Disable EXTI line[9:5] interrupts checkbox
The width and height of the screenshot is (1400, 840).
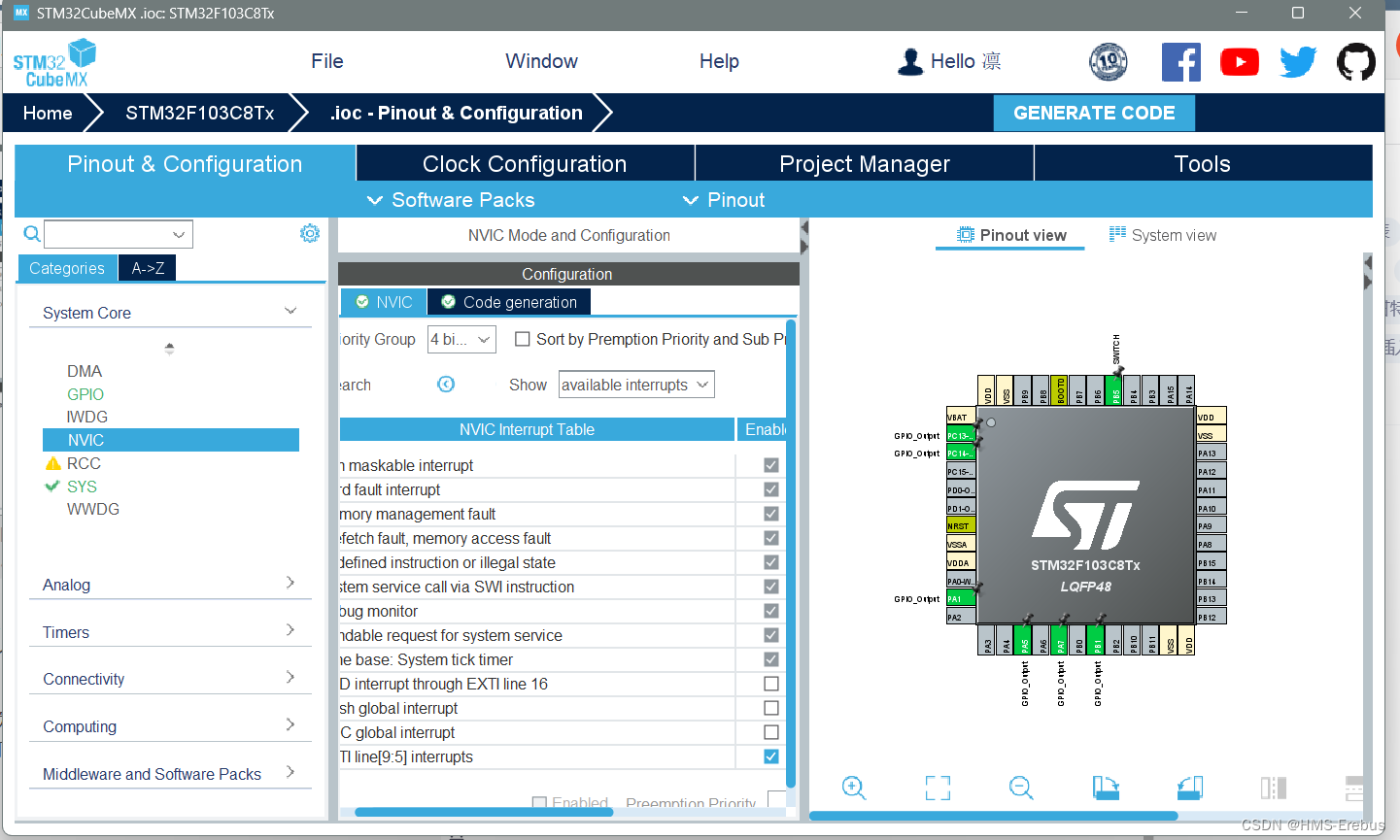(771, 756)
